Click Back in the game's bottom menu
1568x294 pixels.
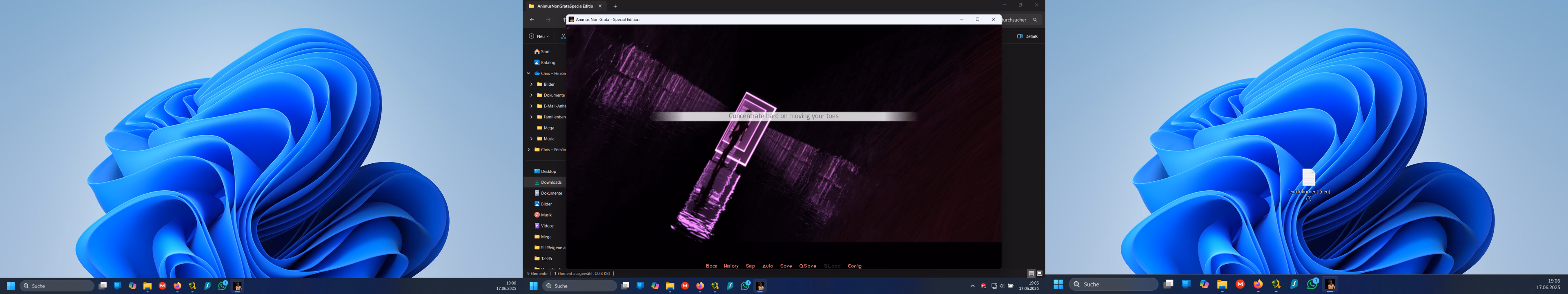coord(711,266)
